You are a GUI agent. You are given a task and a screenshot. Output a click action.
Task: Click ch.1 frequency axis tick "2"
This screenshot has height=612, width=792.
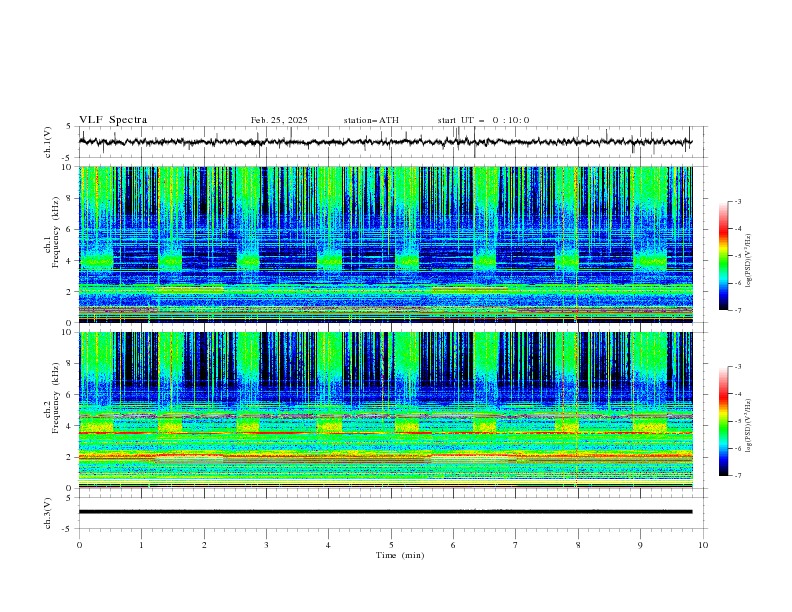point(72,291)
